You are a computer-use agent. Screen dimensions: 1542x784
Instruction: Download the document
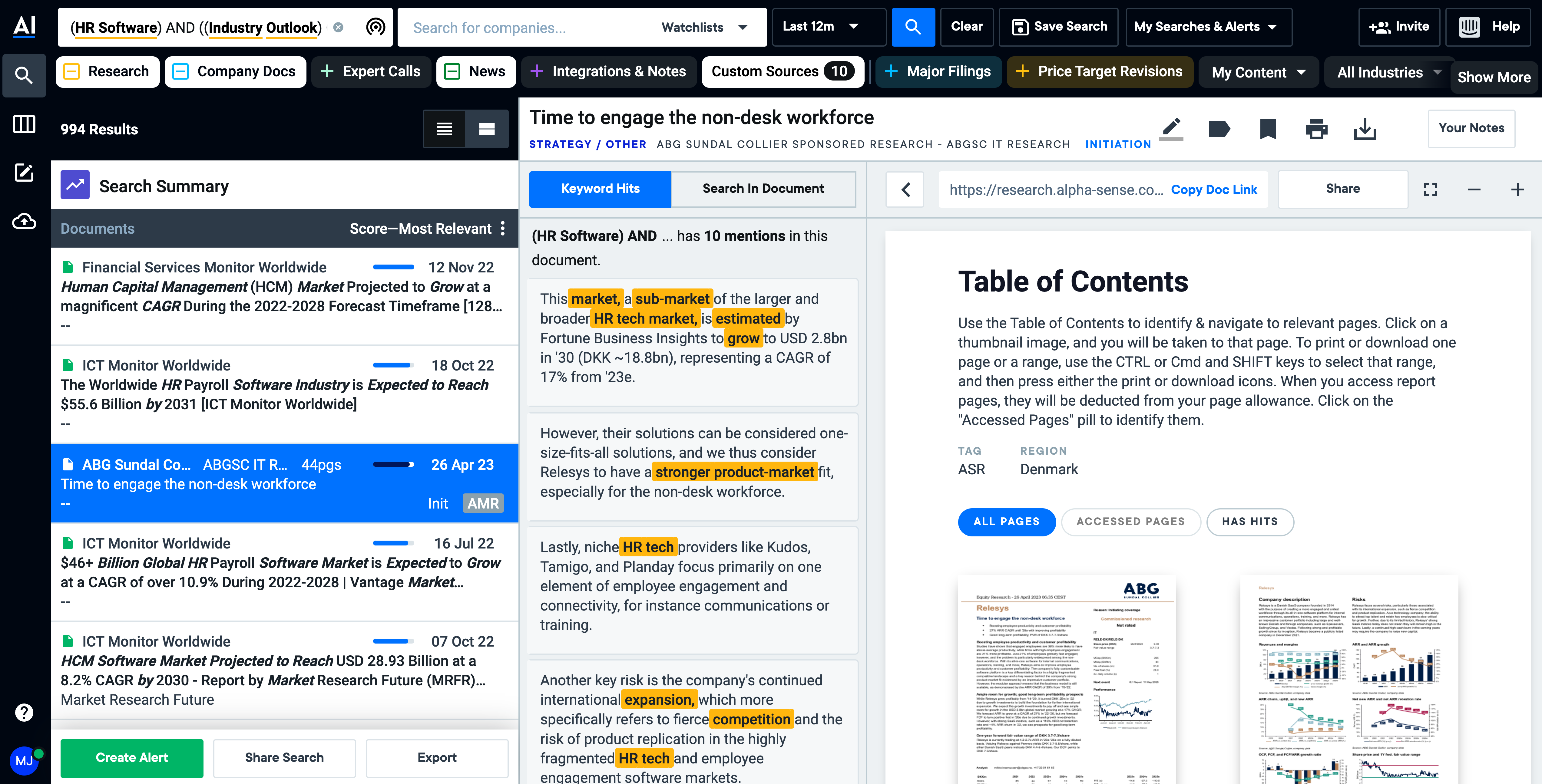tap(1365, 129)
